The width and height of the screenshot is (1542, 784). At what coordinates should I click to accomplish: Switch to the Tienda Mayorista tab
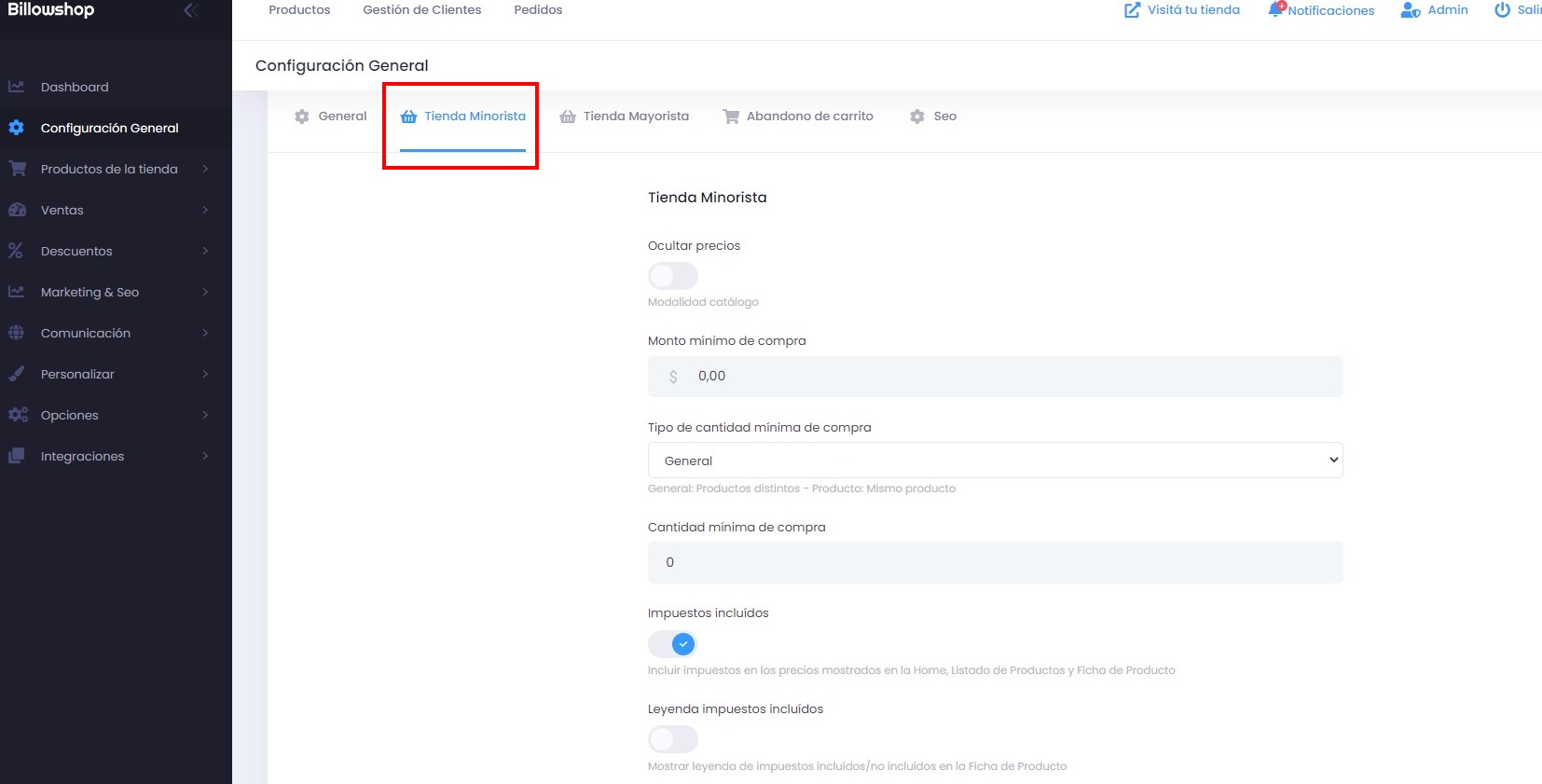(624, 117)
